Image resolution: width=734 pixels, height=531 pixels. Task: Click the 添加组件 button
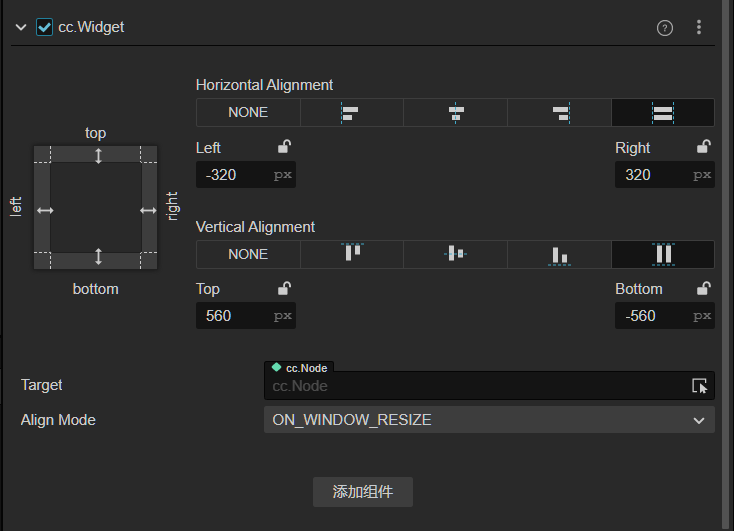[363, 492]
